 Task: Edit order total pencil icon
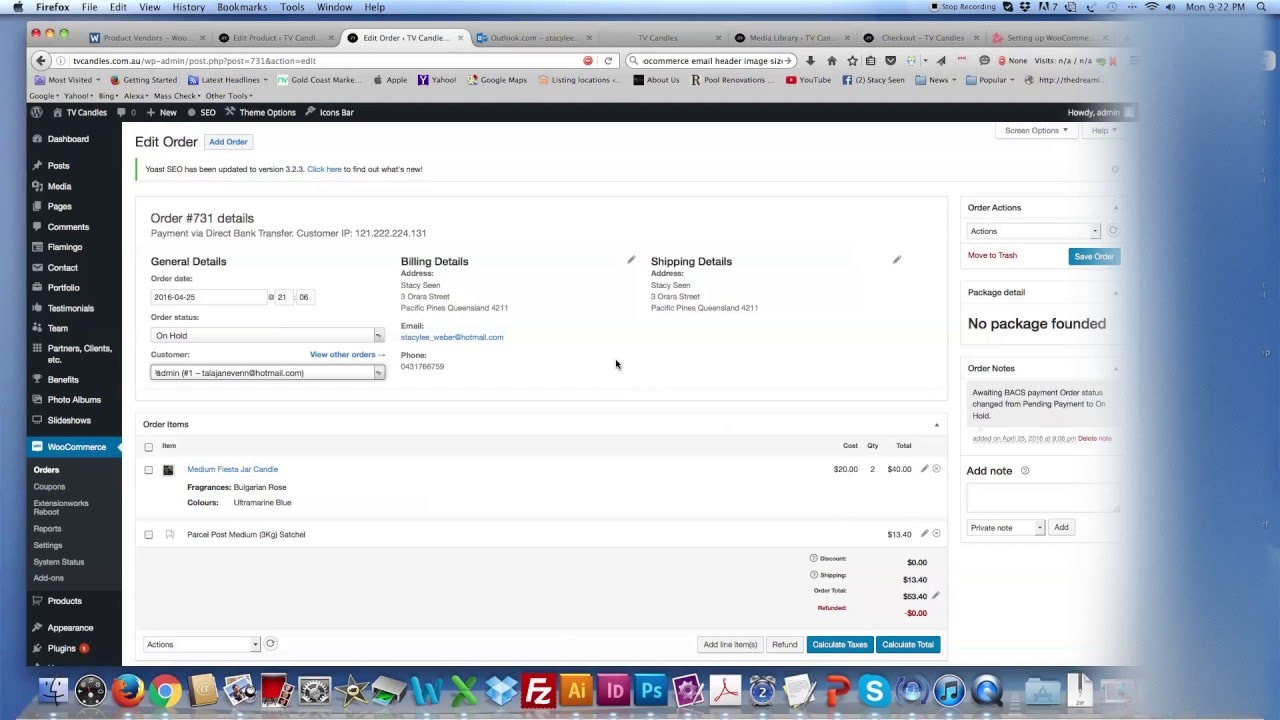point(935,596)
